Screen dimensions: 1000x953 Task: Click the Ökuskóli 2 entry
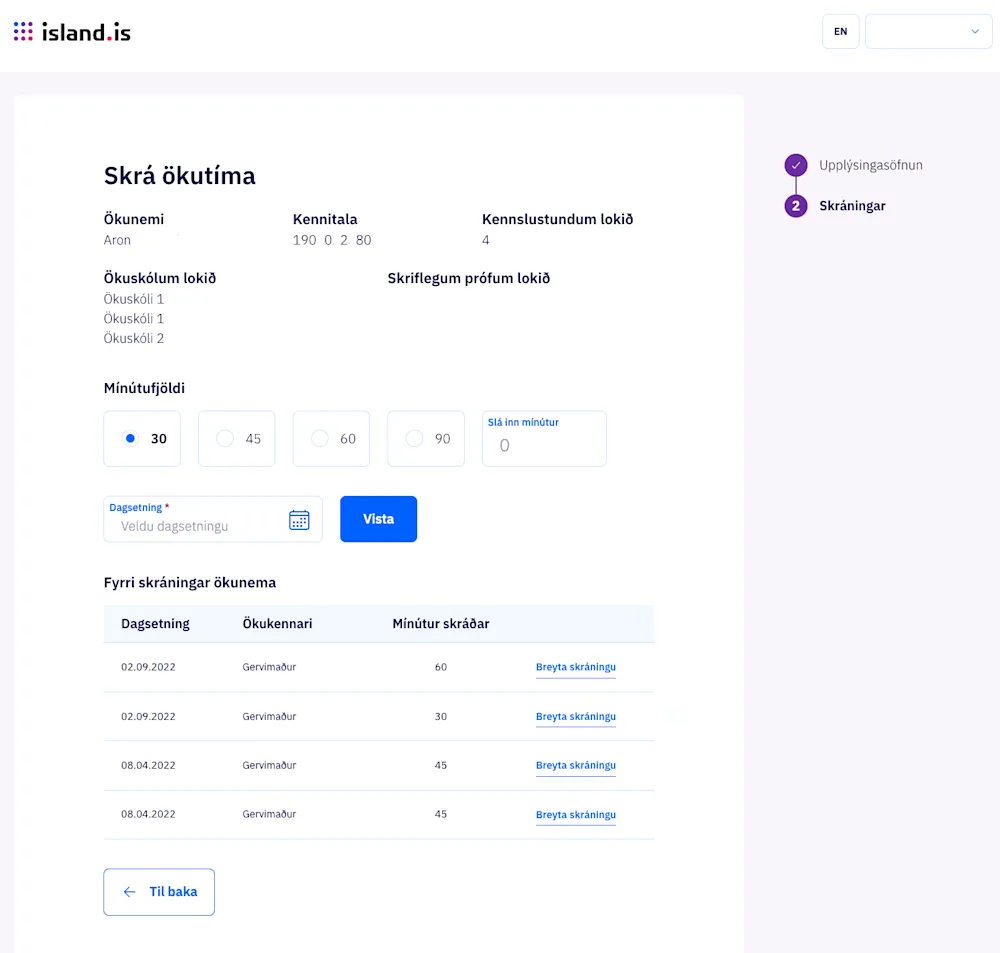click(134, 339)
